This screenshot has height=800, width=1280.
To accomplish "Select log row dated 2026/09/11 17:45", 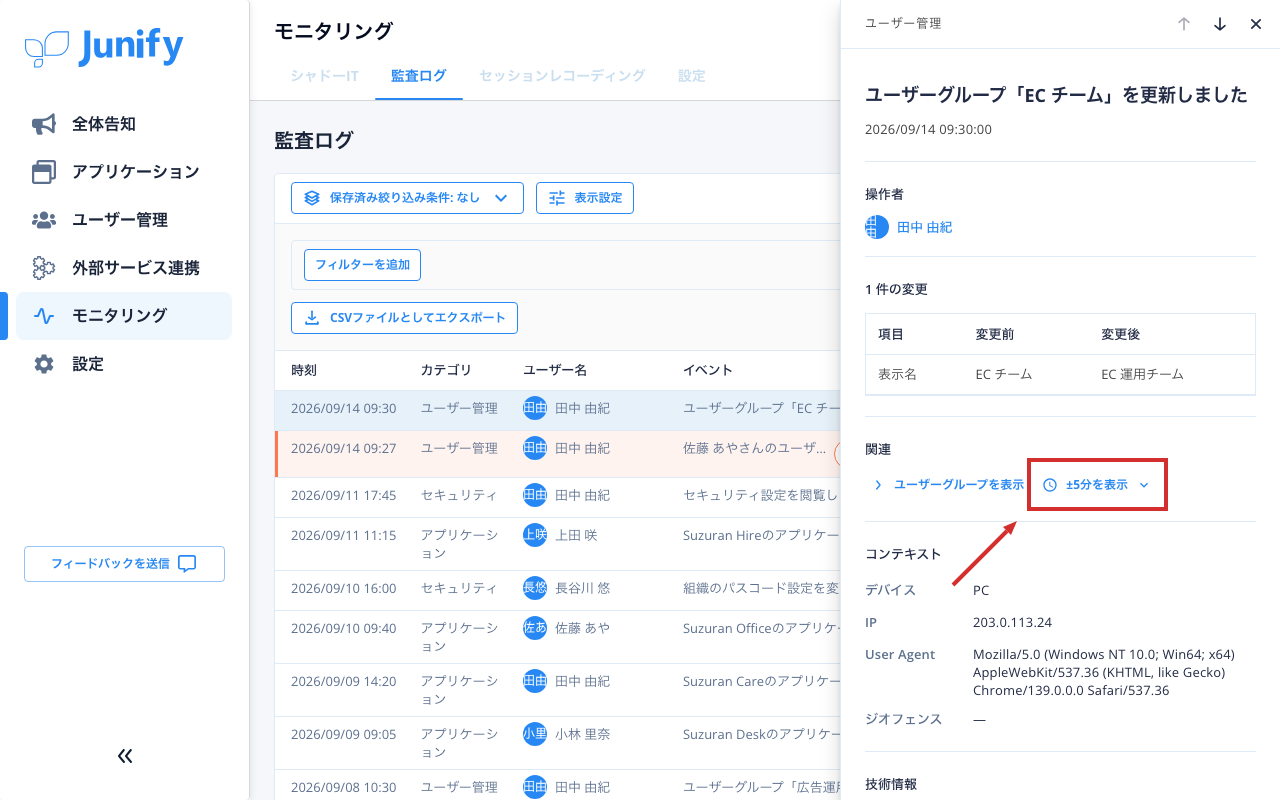I will point(558,496).
